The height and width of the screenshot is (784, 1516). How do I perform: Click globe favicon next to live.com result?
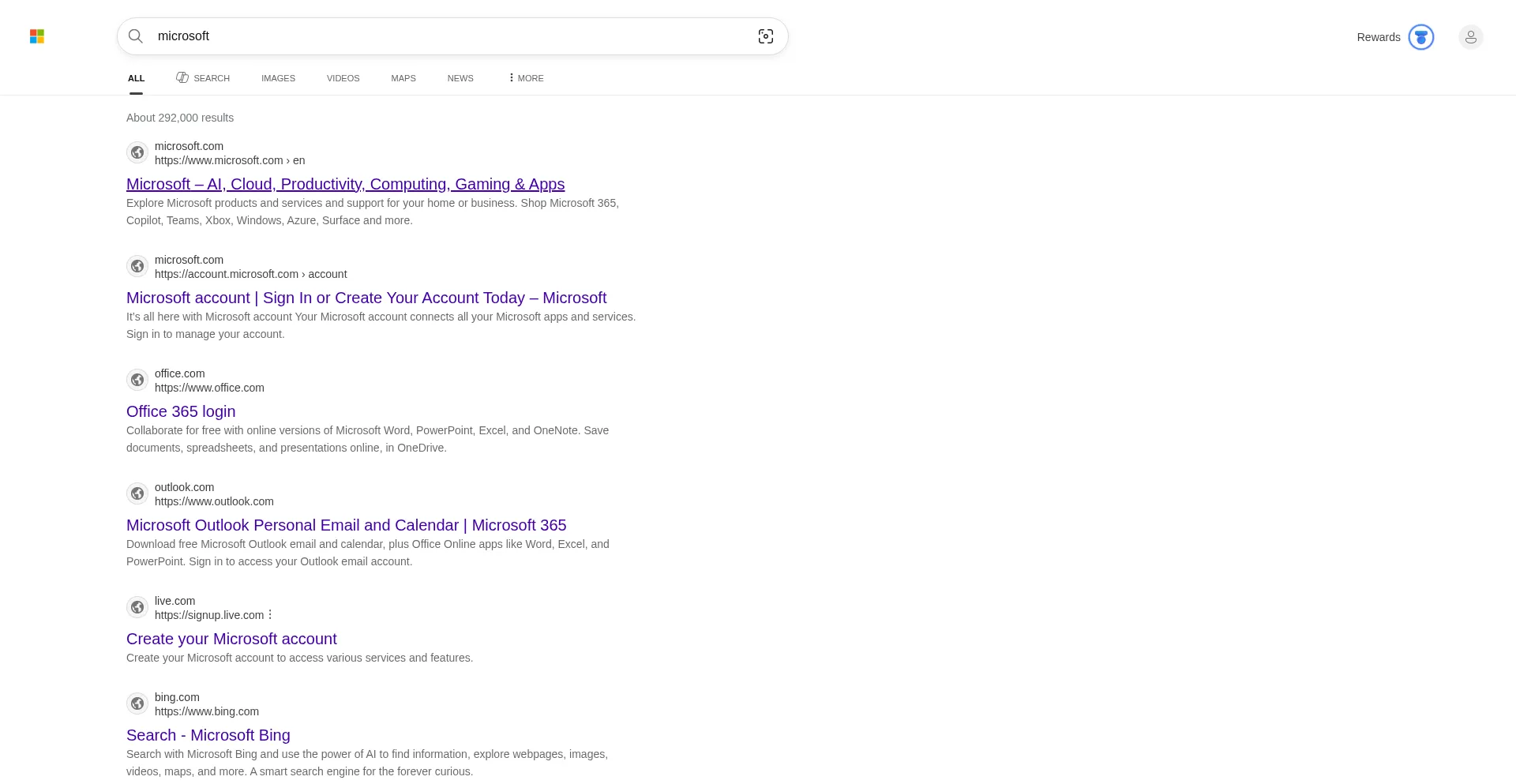point(137,607)
